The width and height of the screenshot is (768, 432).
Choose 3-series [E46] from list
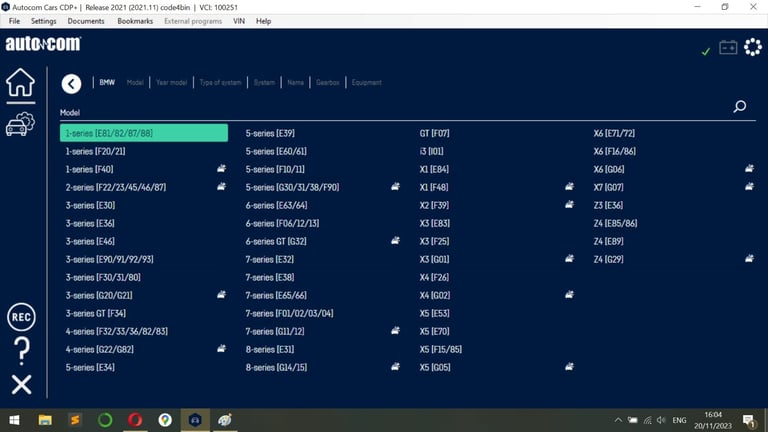click(x=90, y=241)
